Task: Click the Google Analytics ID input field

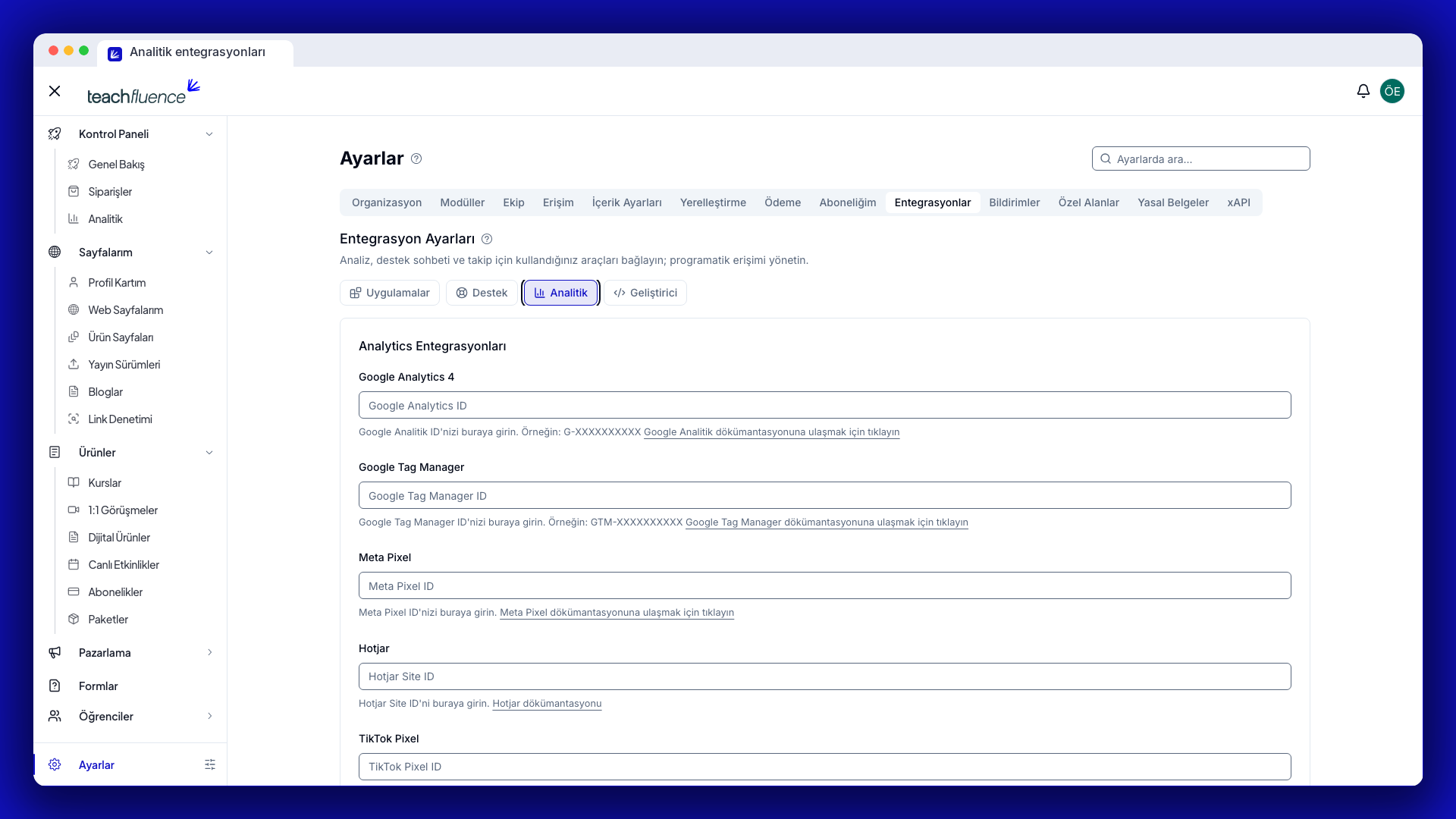Action: pyautogui.click(x=824, y=405)
